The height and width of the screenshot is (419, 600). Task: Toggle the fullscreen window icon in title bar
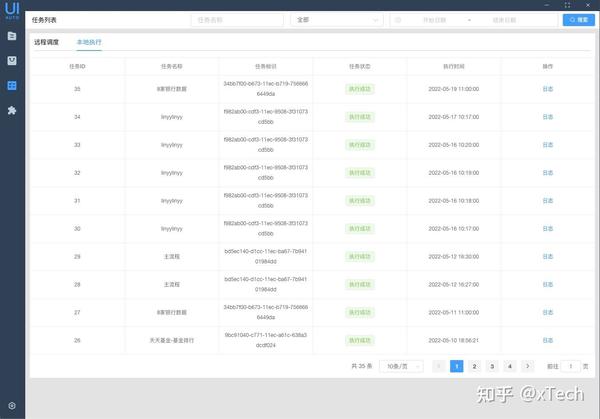coord(567,5)
